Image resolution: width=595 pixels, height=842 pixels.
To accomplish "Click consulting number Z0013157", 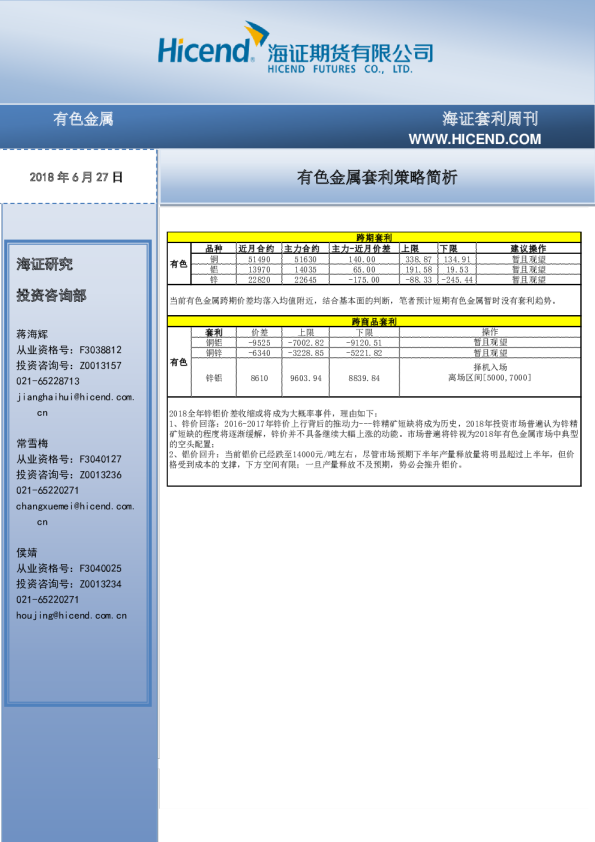I will coord(100,365).
